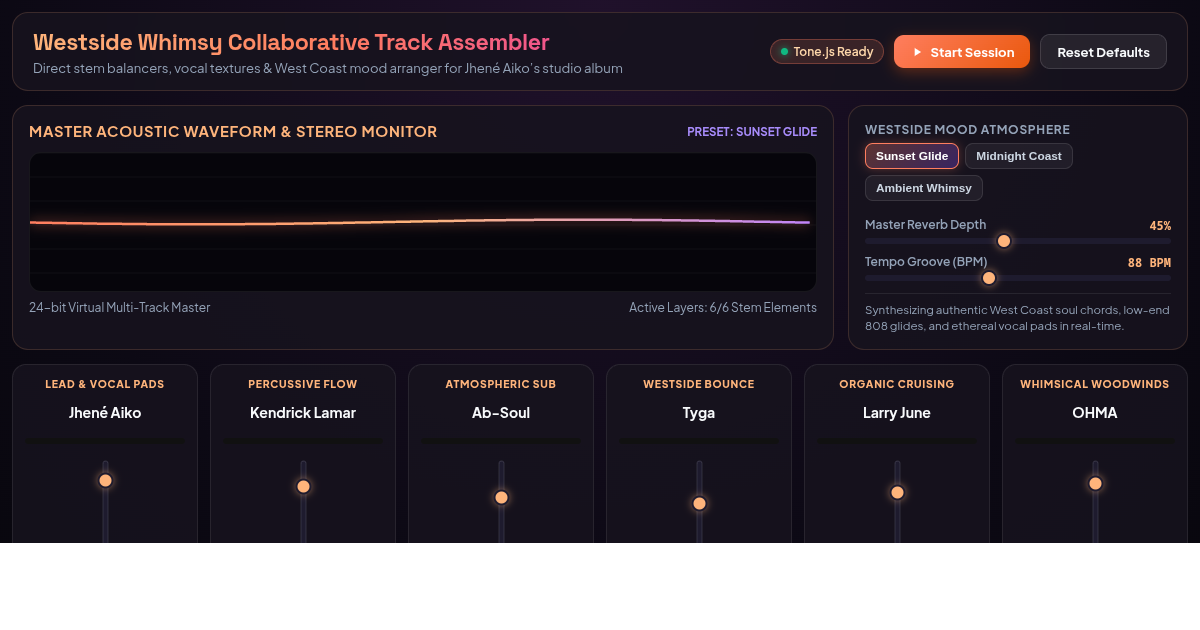Screen dimensions: 1200x630
Task: Select the Sunset Glide mood preset
Action: [912, 156]
